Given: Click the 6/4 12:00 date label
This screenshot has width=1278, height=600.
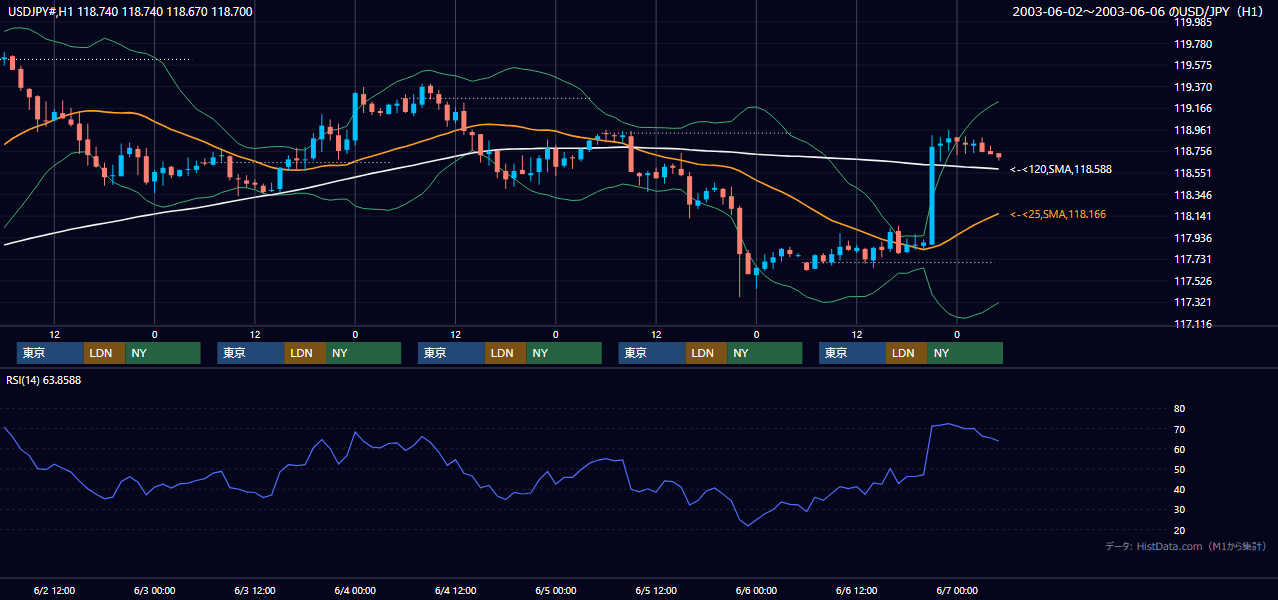Looking at the screenshot, I should pyautogui.click(x=455, y=590).
